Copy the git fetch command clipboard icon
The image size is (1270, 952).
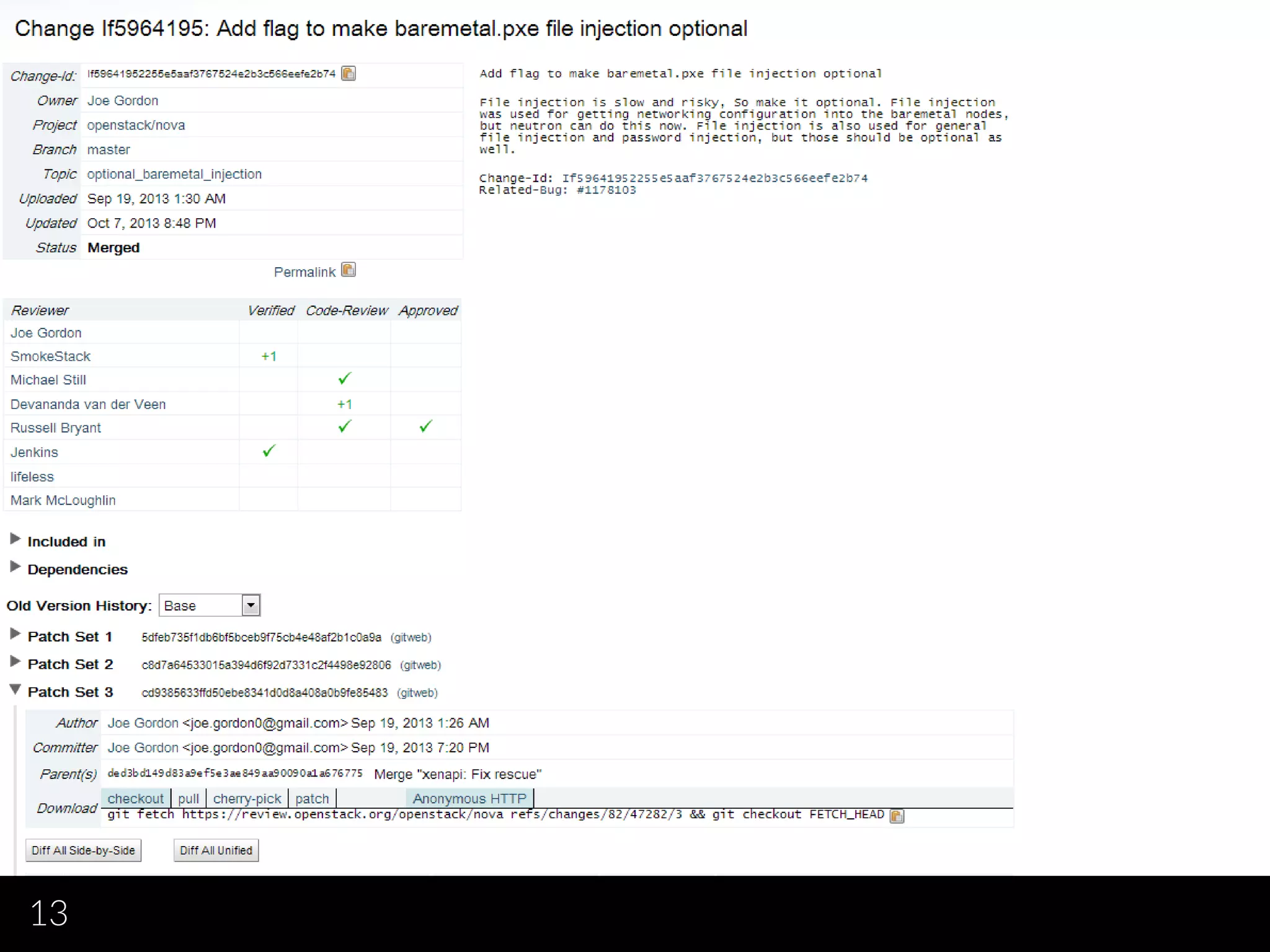[x=897, y=816]
